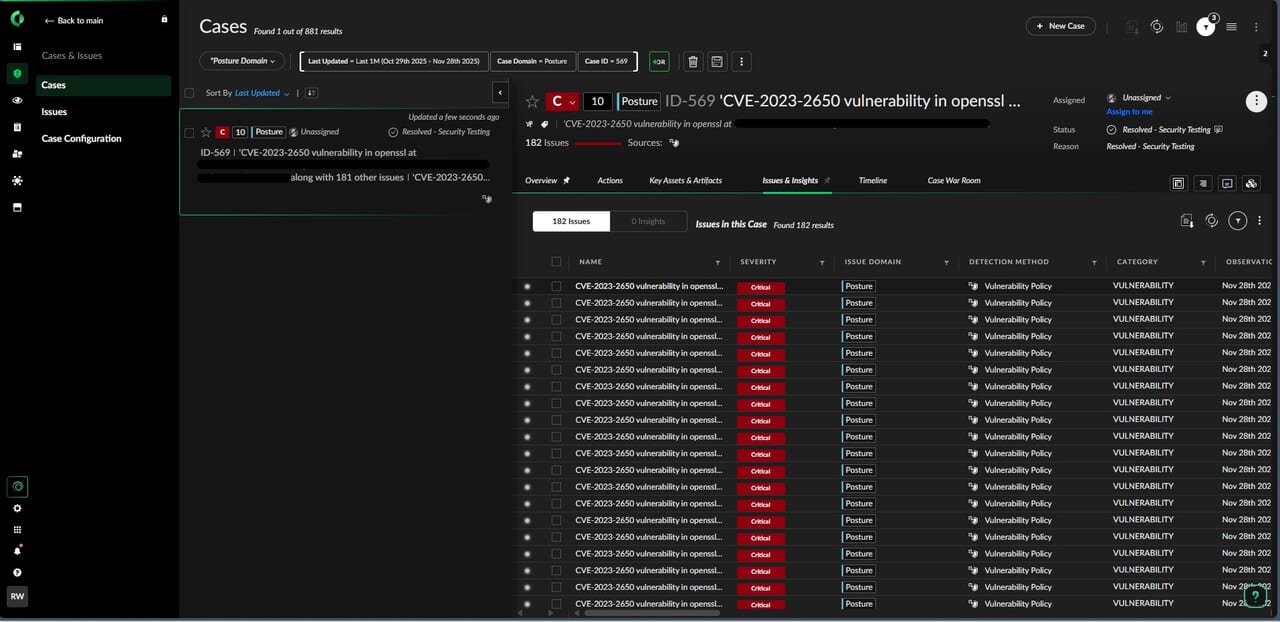This screenshot has width=1280, height=622.
Task: Open the help question mark icon
Action: (x=17, y=573)
